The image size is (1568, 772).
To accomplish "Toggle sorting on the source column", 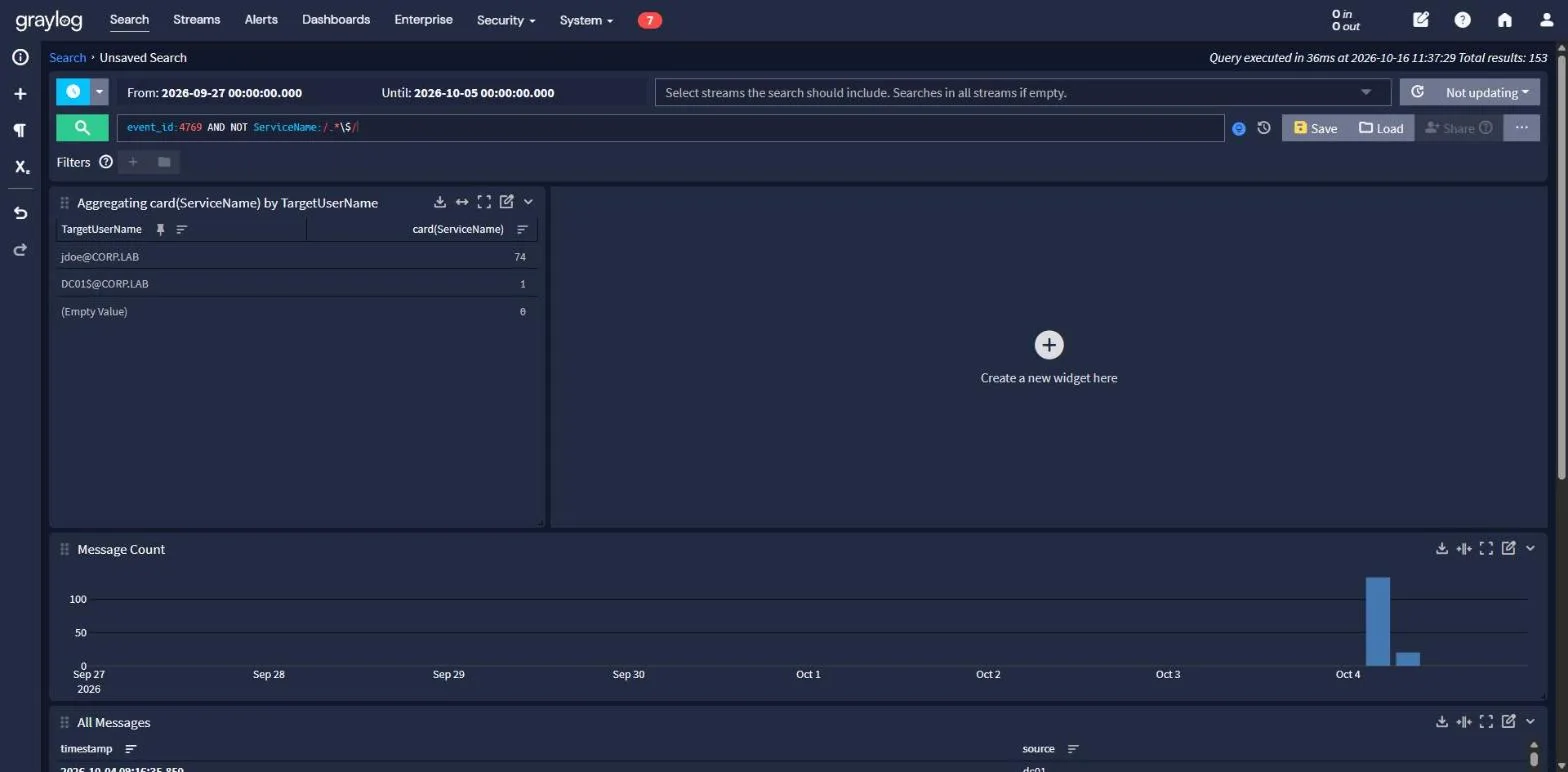I will (1073, 749).
